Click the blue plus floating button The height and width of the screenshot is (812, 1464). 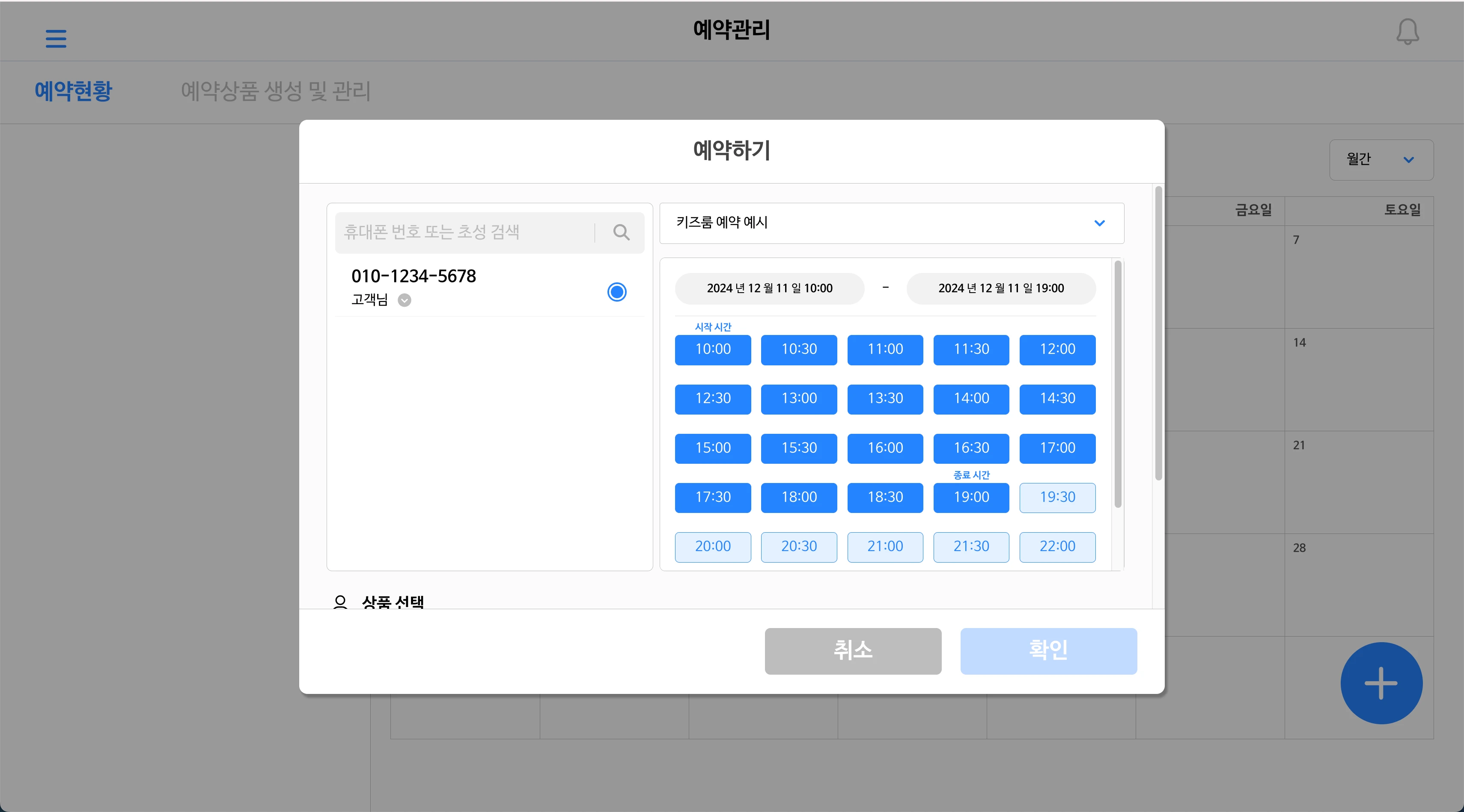pos(1381,683)
